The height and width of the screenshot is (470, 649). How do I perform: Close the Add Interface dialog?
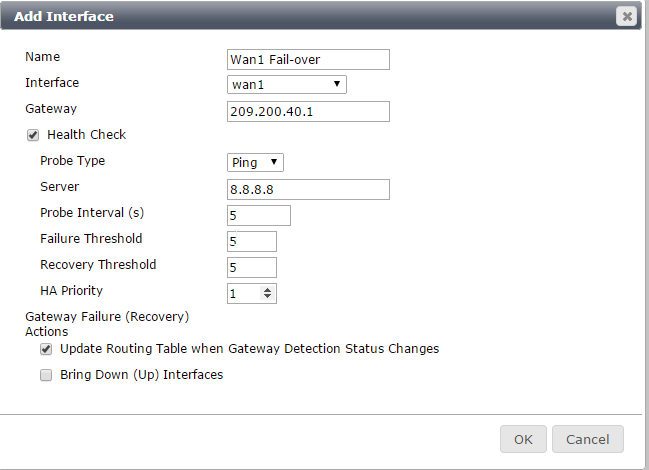[626, 16]
